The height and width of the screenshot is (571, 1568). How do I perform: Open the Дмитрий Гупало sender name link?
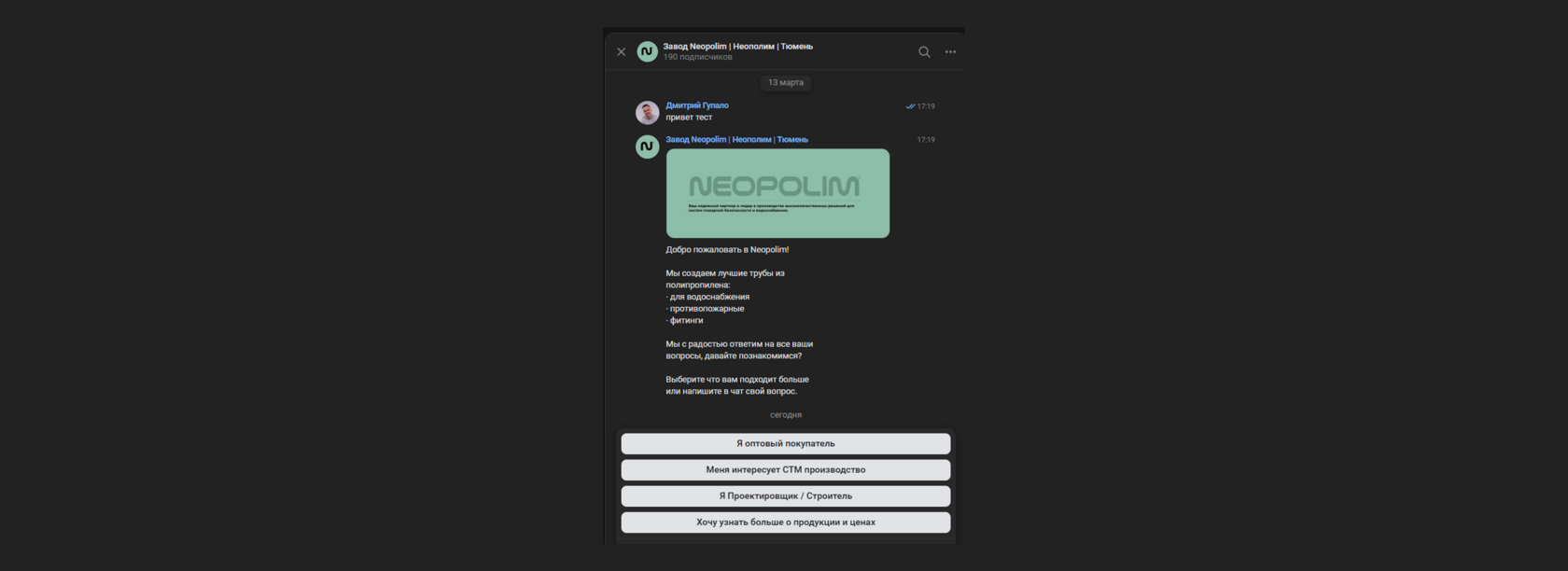tap(697, 105)
